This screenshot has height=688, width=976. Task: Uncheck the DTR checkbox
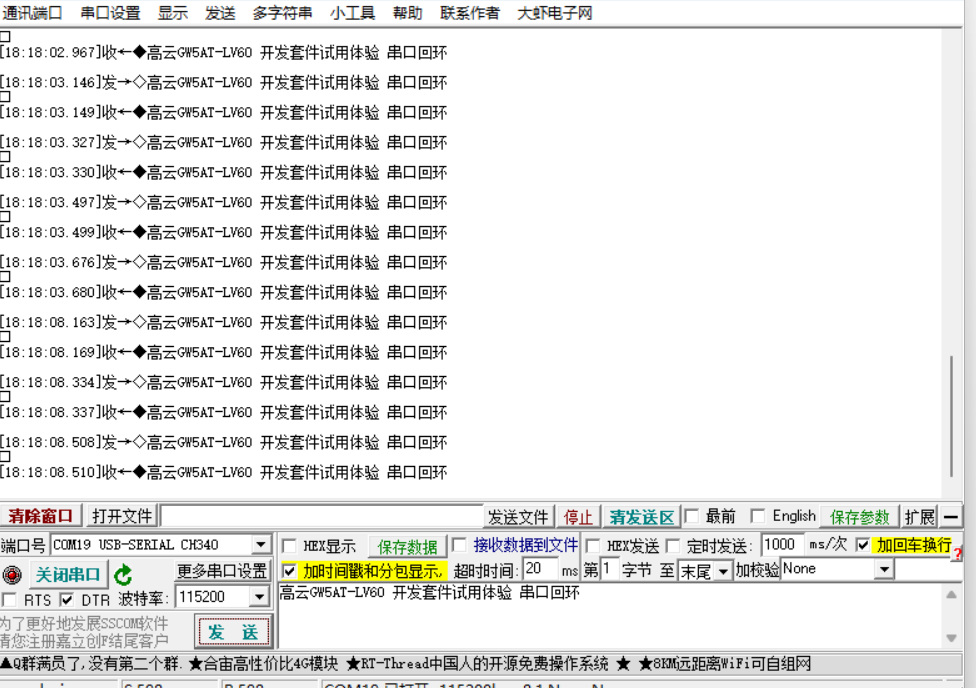tap(67, 600)
